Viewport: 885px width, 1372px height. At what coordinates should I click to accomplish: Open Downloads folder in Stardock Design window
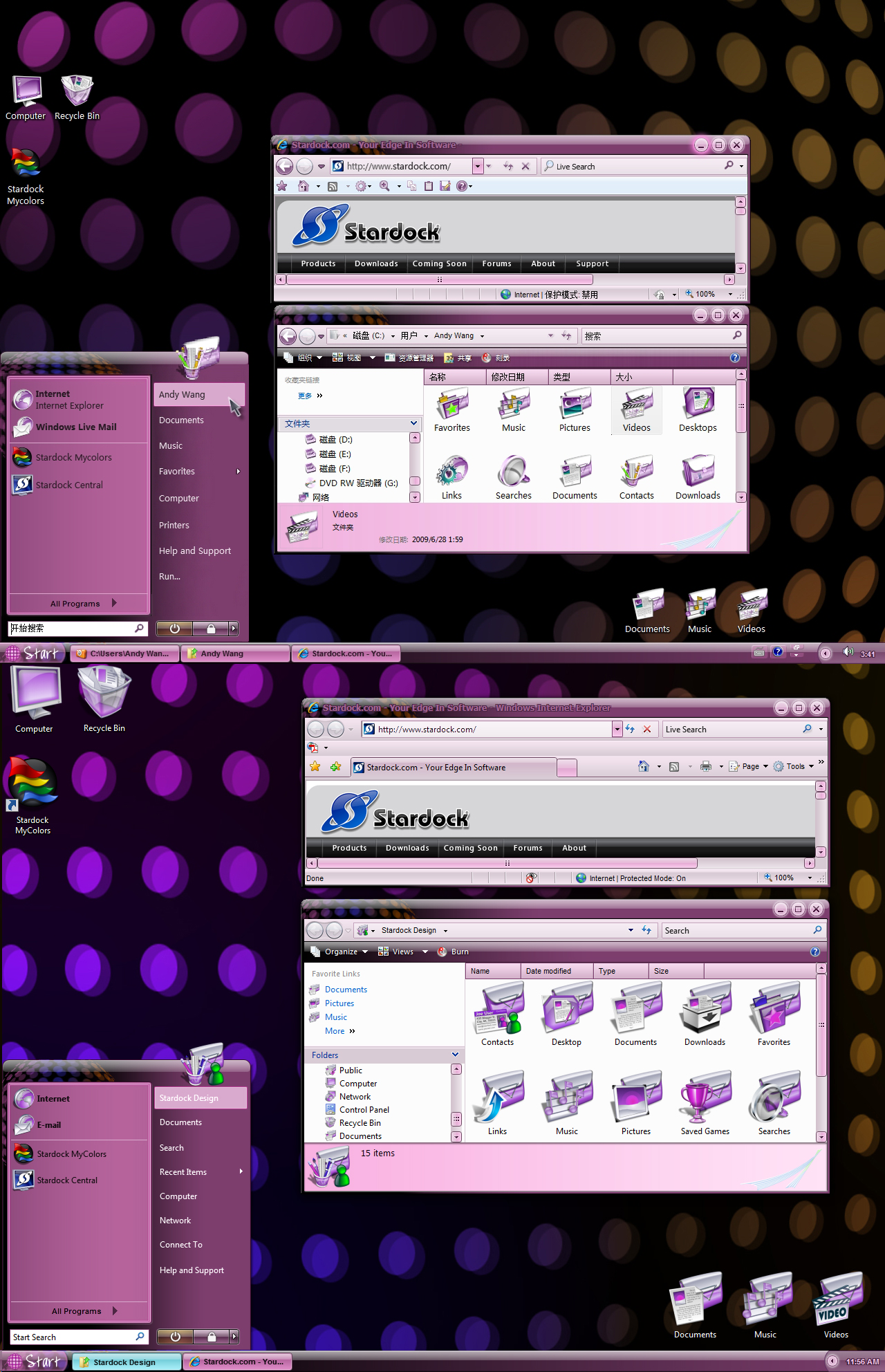(705, 1014)
